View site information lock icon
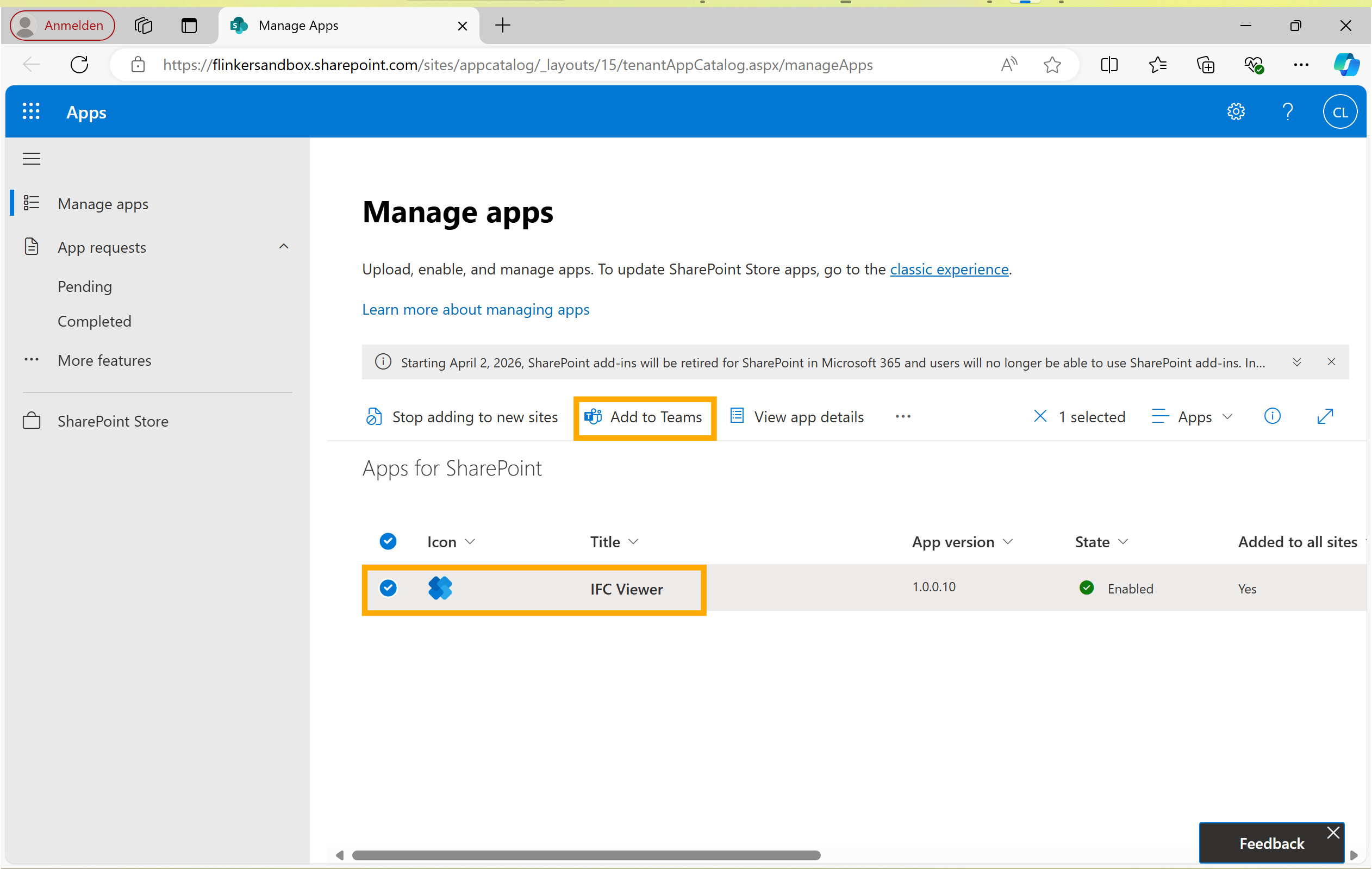1372x869 pixels. coord(138,65)
